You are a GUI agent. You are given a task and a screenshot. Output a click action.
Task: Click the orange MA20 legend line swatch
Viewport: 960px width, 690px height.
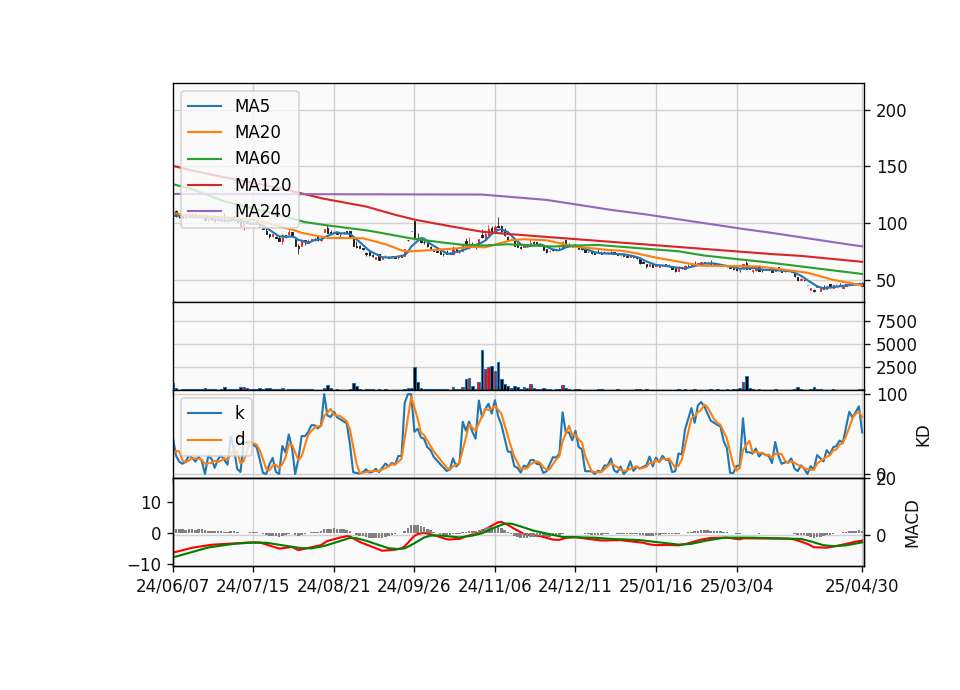204,132
